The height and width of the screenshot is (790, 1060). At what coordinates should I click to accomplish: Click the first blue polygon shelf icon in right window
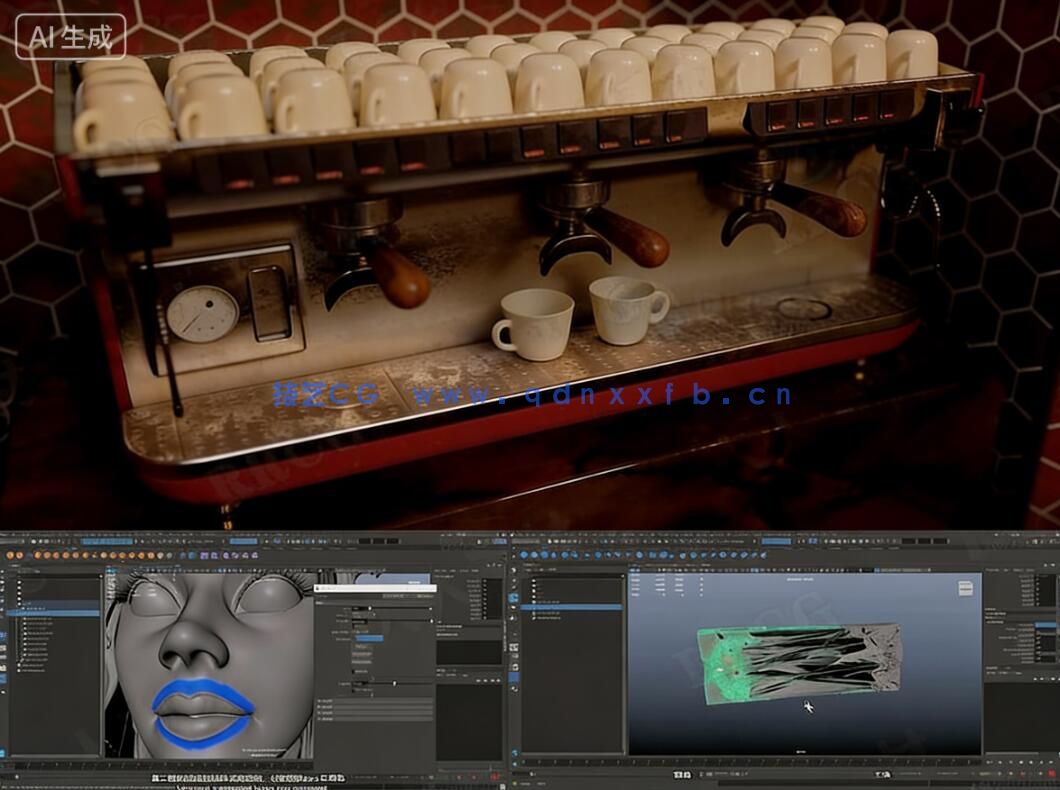tap(524, 554)
